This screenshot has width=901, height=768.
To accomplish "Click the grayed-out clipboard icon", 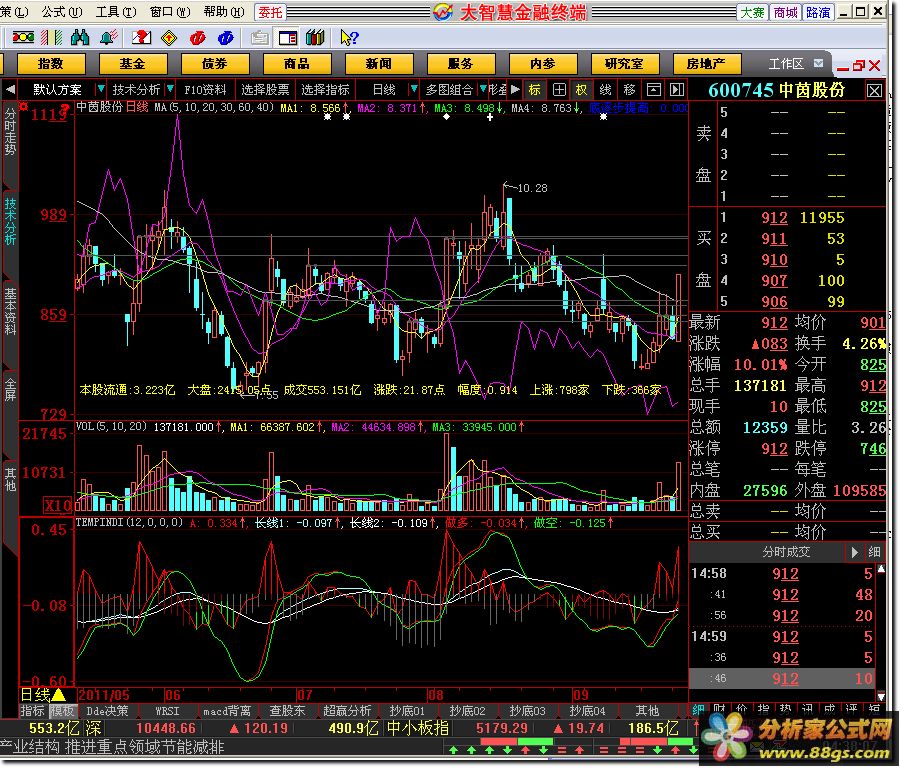I will (260, 38).
